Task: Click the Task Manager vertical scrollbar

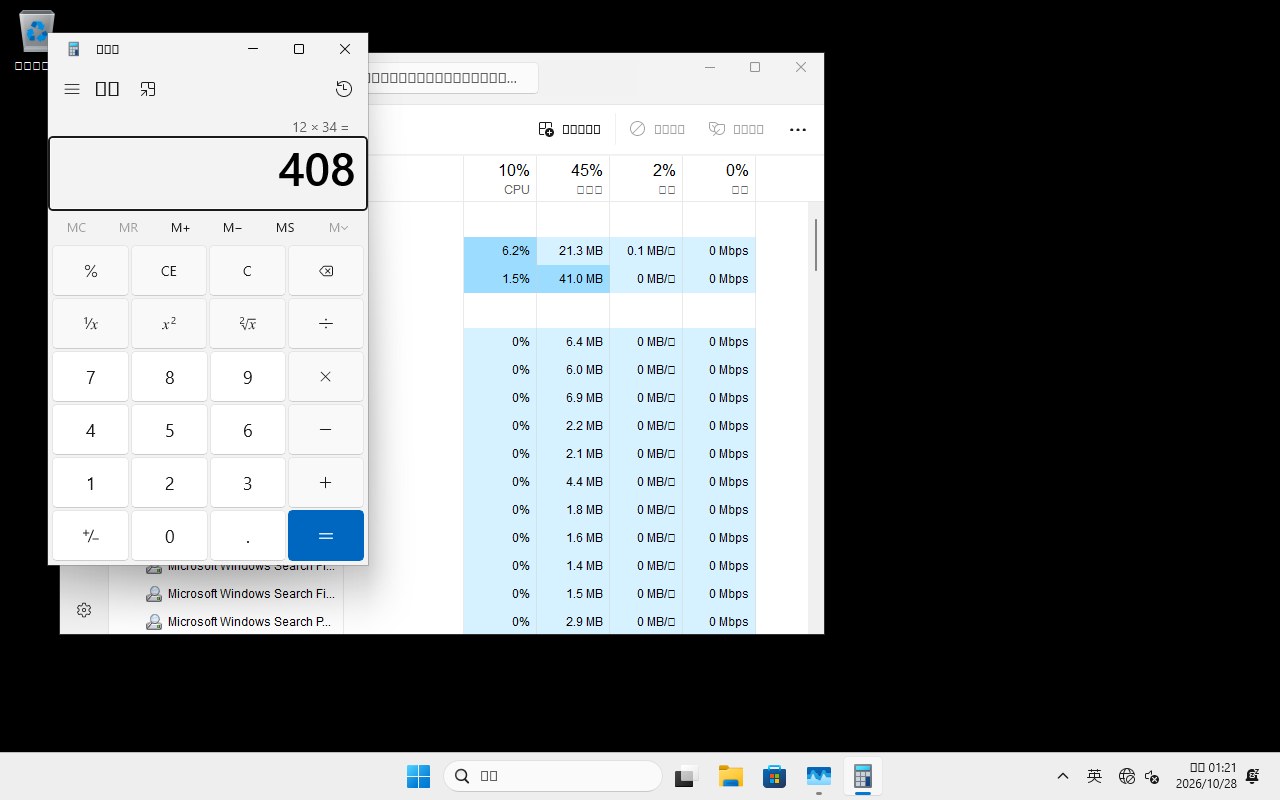Action: pyautogui.click(x=816, y=245)
